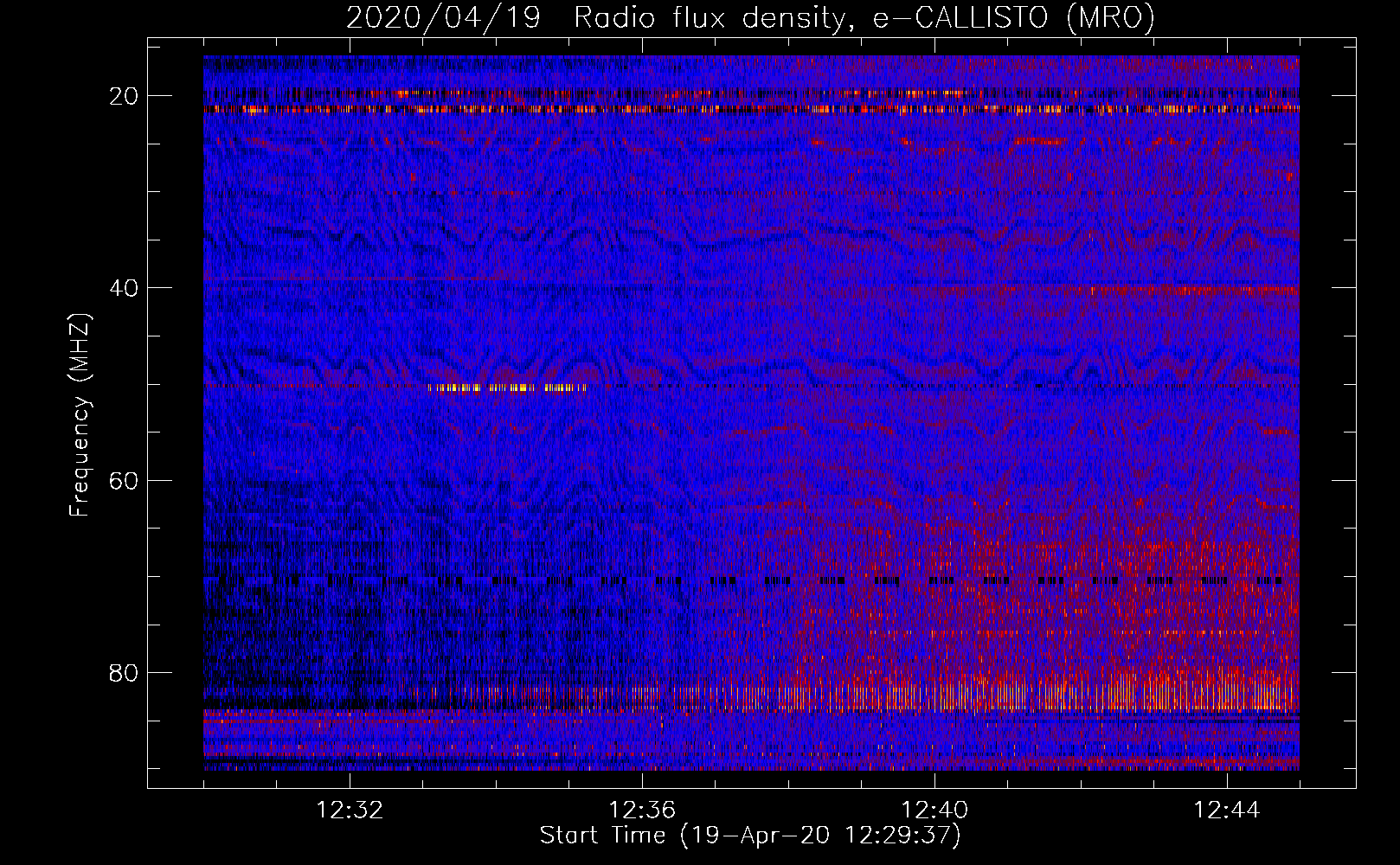Select the "Frequency (MHZ)" axis label
This screenshot has height=865, width=1400.
tap(80, 415)
